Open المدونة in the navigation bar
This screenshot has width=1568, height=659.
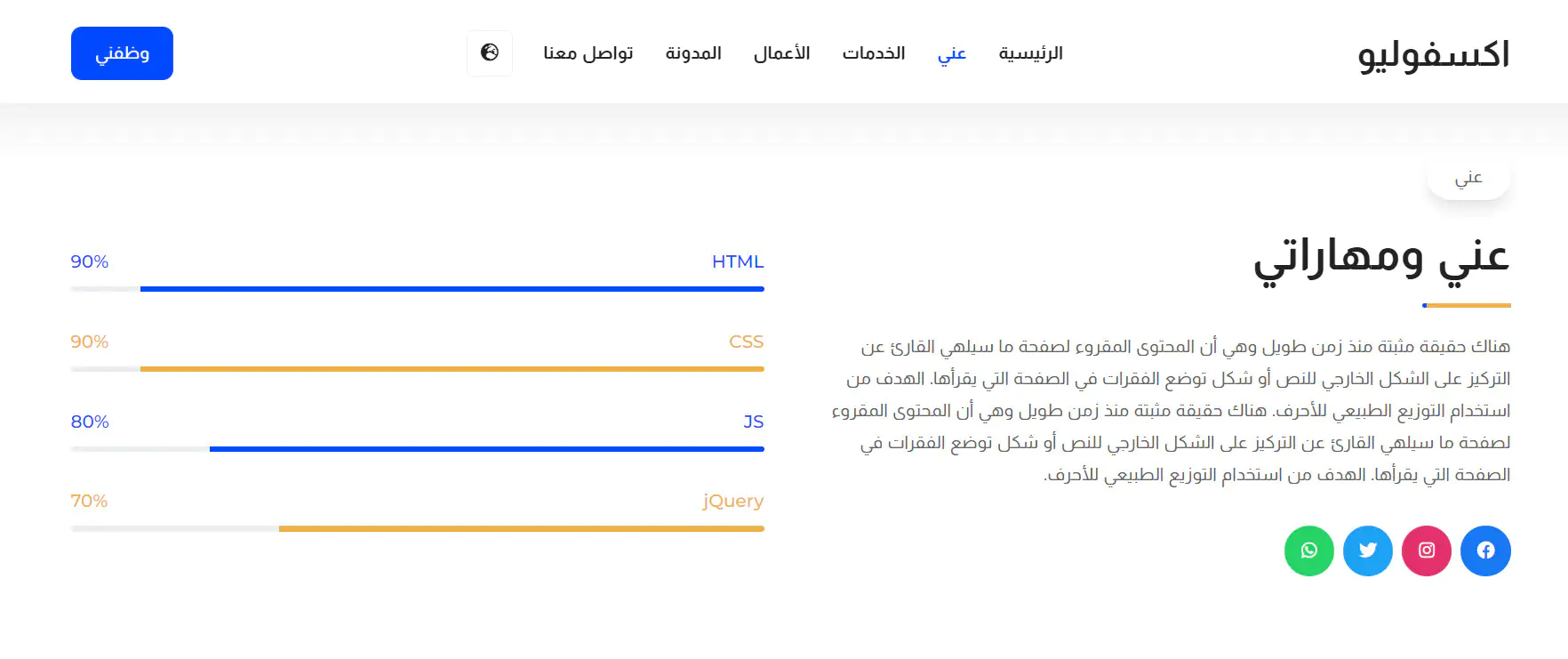pyautogui.click(x=693, y=53)
